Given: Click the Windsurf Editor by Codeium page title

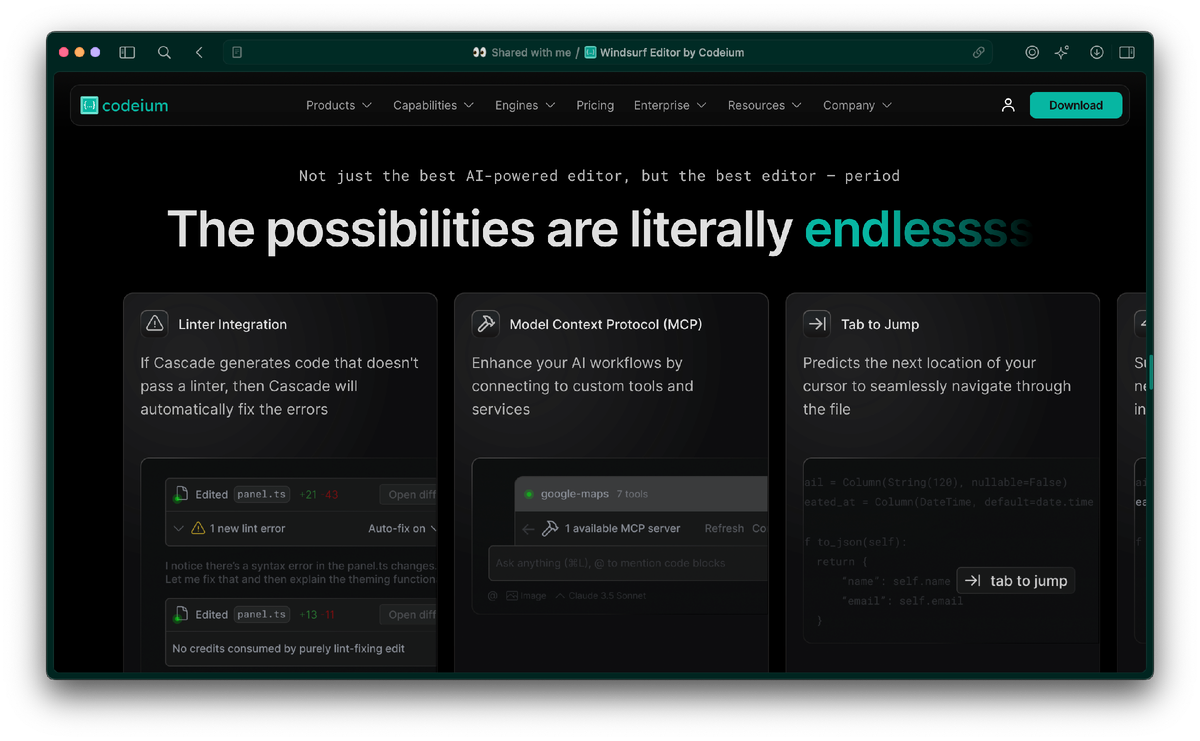Looking at the screenshot, I should pyautogui.click(x=672, y=53).
